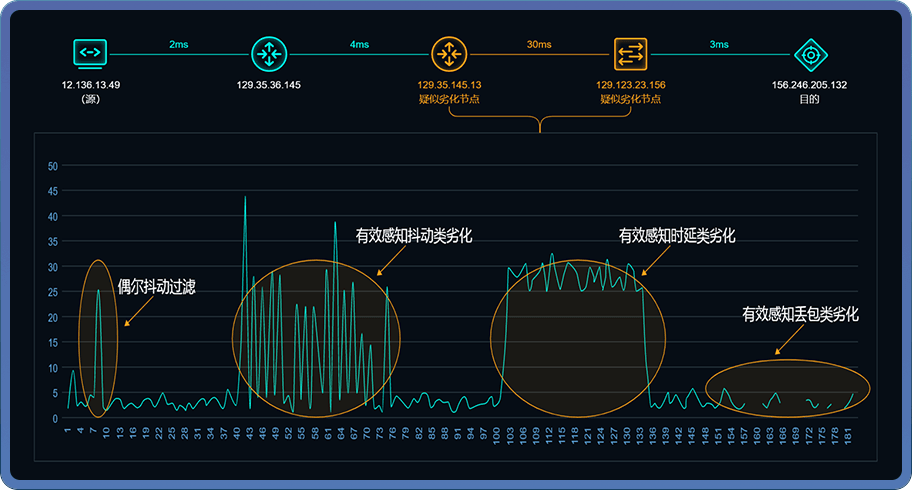
Task: Select the 12.136.13.49 source IP label
Action: pos(91,85)
